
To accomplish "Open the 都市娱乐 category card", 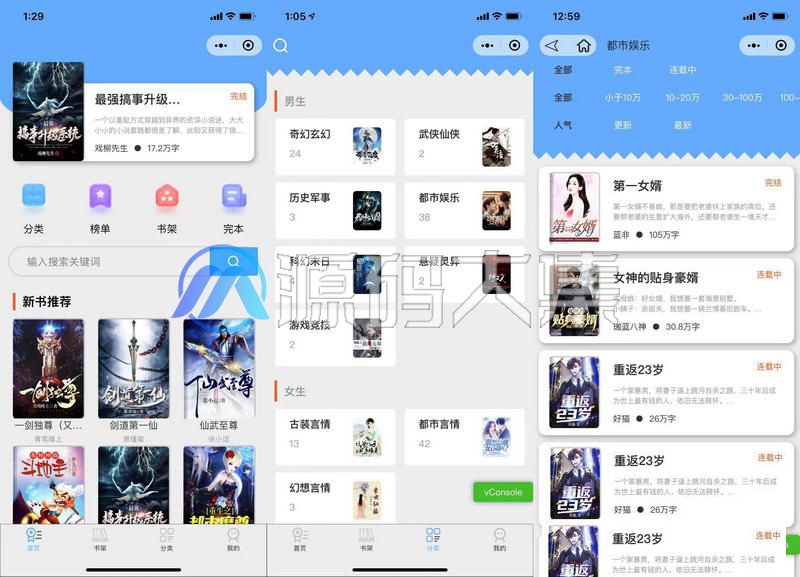I will (465, 210).
